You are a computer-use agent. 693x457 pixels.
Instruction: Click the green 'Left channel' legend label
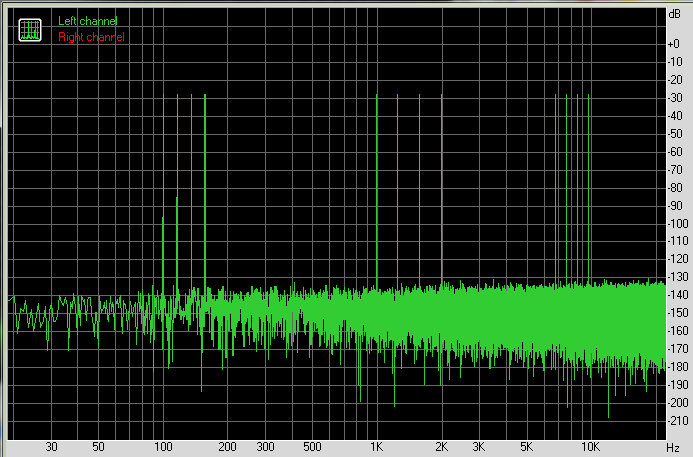tap(88, 21)
